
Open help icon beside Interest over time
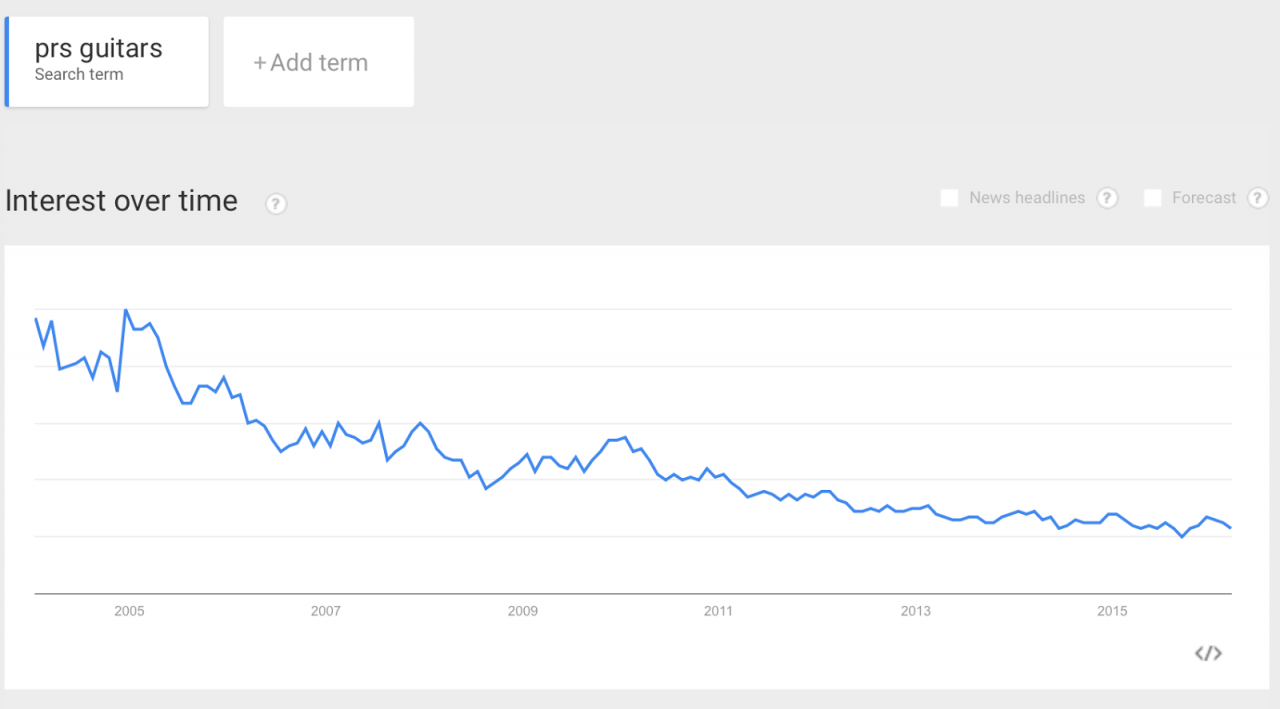(x=276, y=204)
